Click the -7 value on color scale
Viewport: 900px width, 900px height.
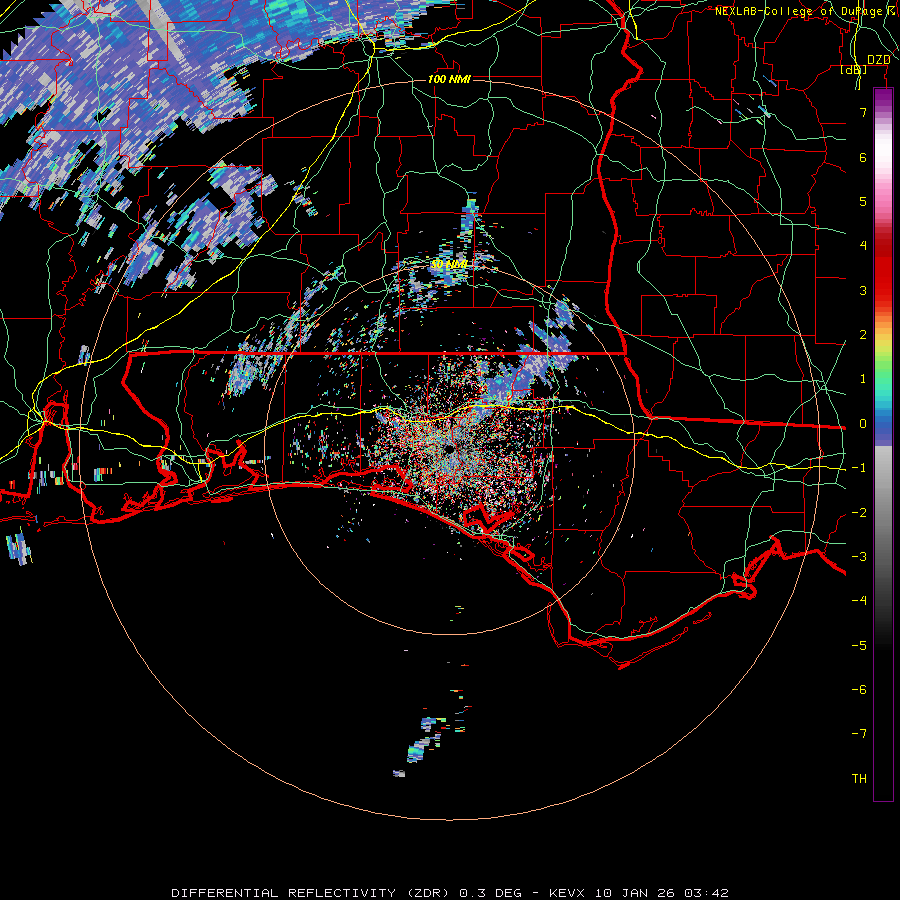pyautogui.click(x=859, y=734)
